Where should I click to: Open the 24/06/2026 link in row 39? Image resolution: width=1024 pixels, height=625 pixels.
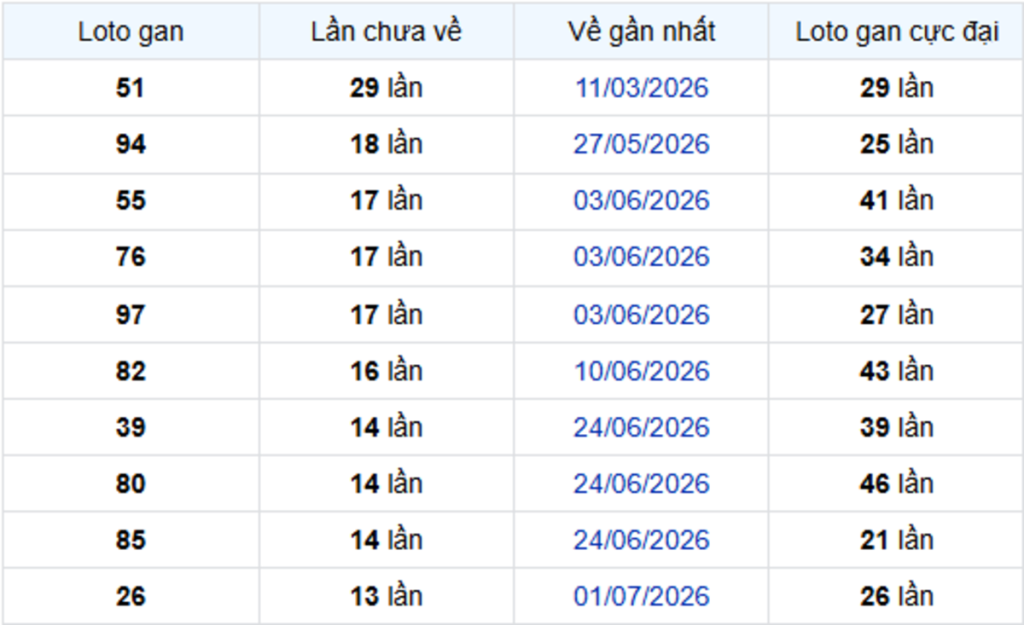pos(641,427)
